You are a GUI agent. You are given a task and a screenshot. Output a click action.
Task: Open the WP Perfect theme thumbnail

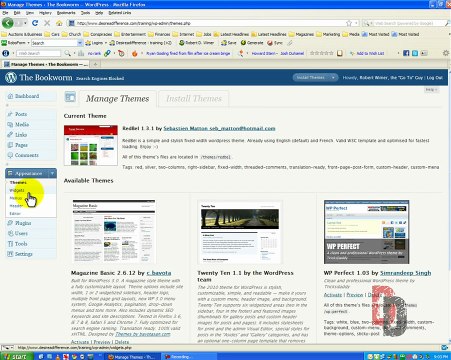(366, 232)
